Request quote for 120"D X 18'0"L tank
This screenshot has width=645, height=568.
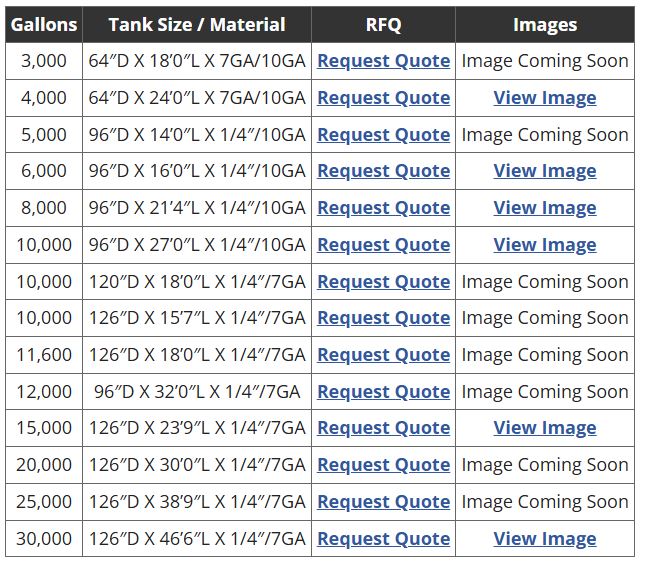383,282
